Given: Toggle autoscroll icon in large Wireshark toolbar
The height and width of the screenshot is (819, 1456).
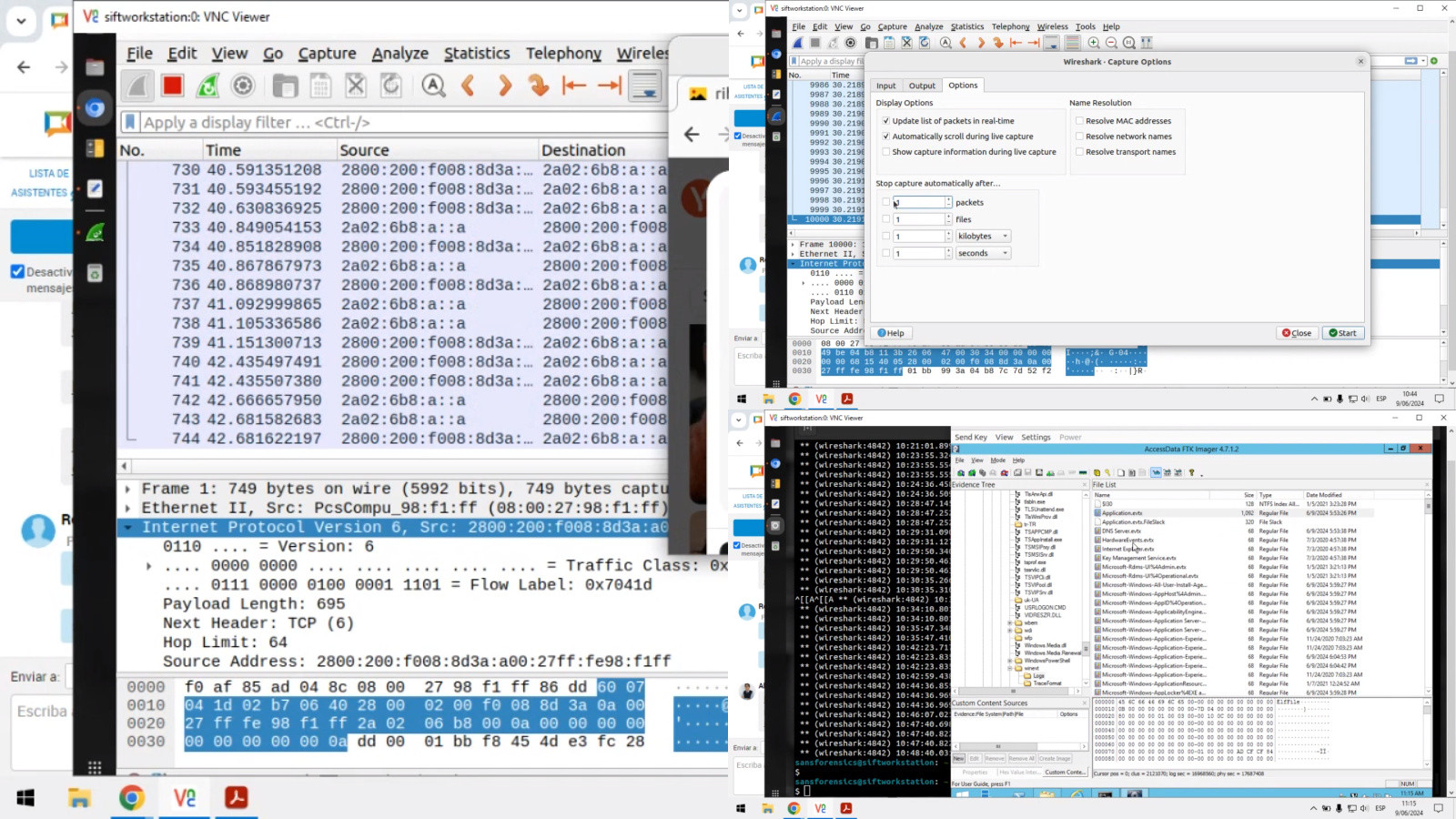Looking at the screenshot, I should 645,86.
